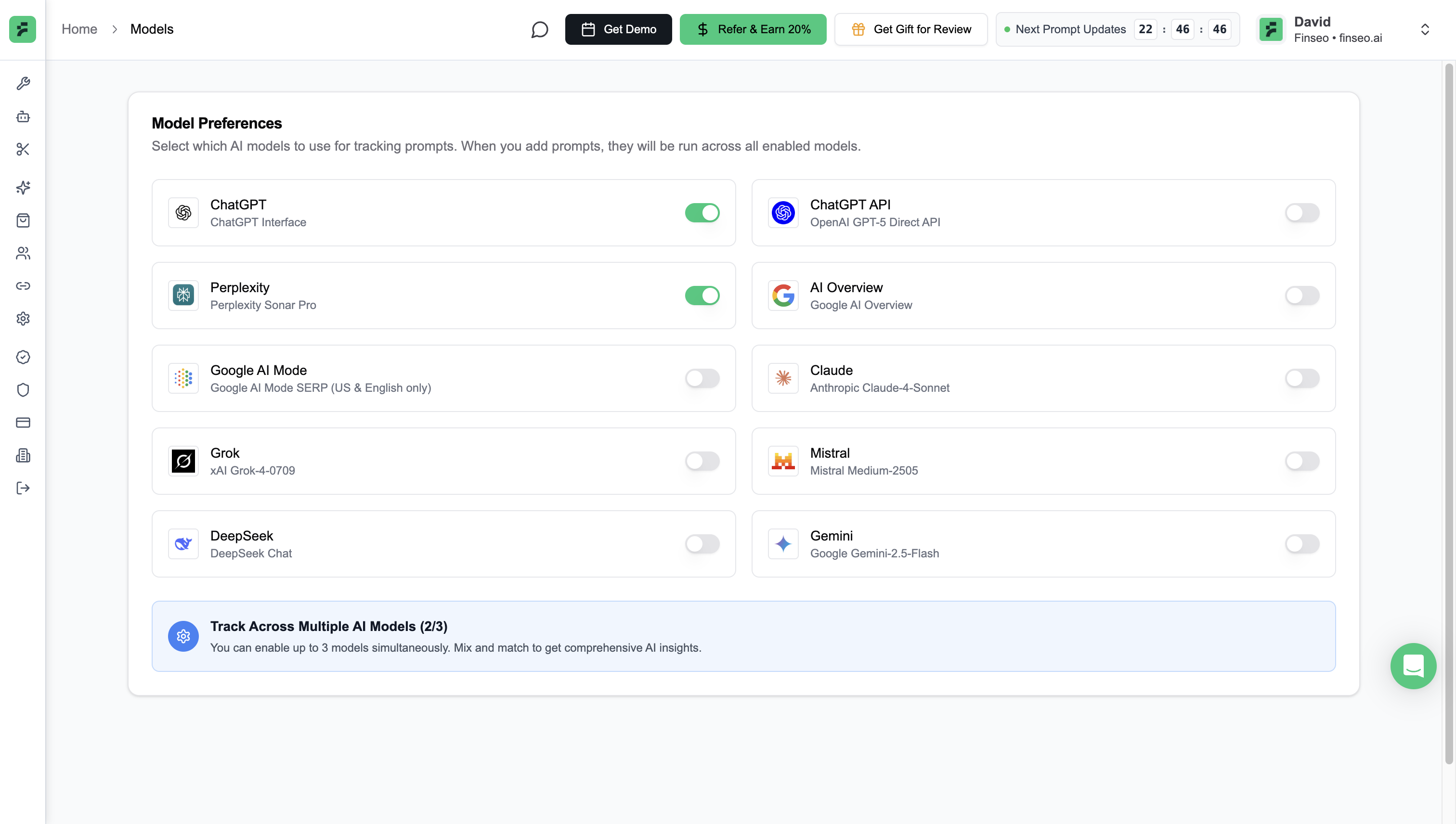1456x824 pixels.
Task: Click the shopping bag sidebar icon
Action: click(x=23, y=220)
